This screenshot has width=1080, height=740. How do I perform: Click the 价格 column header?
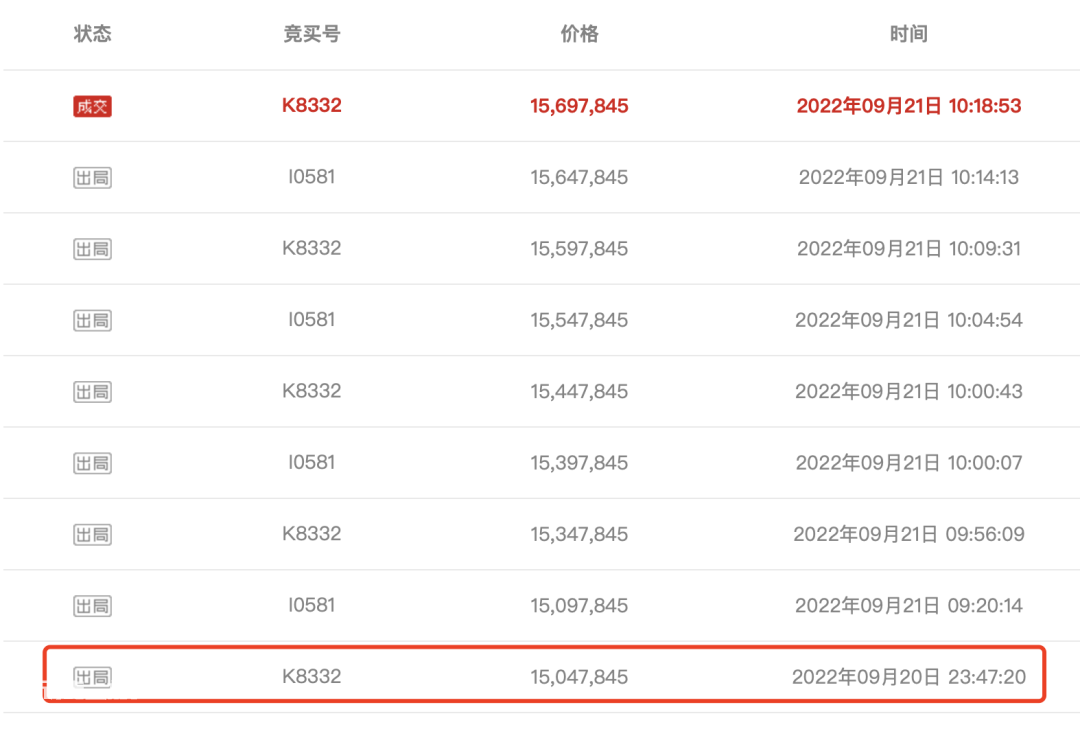click(579, 34)
